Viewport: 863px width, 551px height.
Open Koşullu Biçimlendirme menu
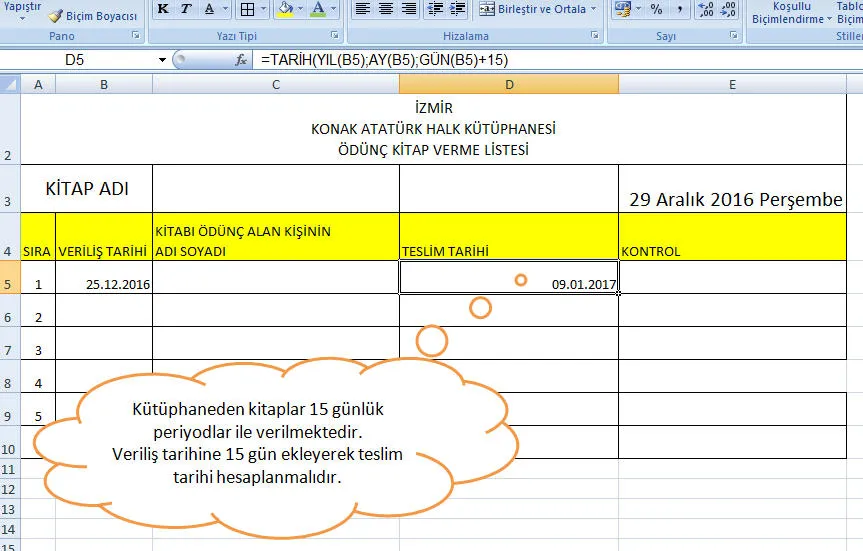(x=787, y=12)
